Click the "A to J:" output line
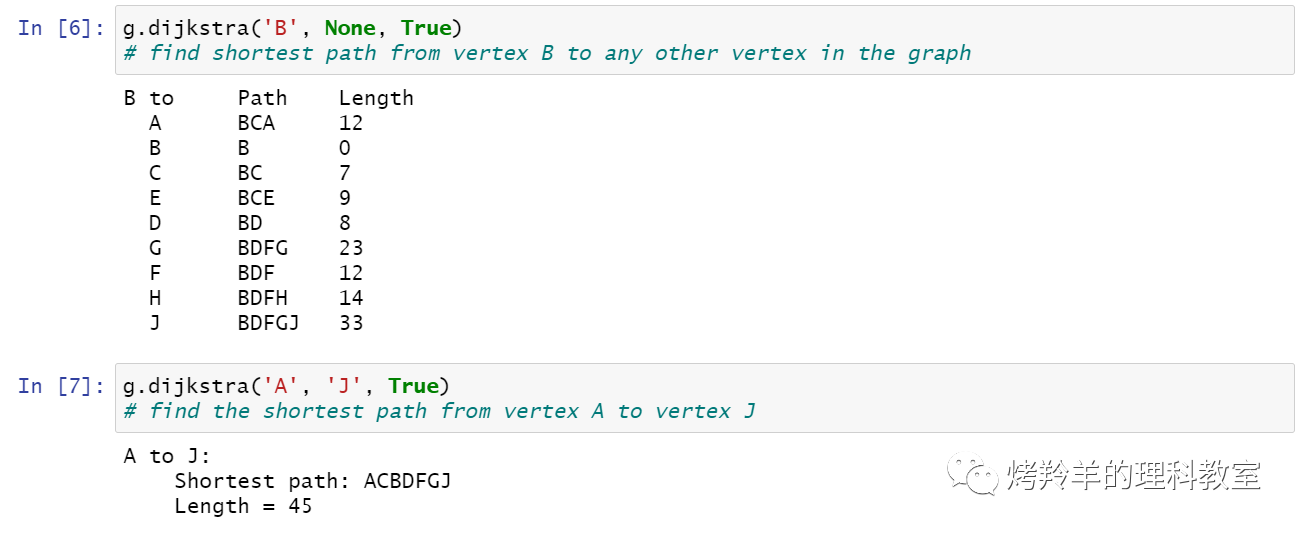This screenshot has width=1304, height=533. click(167, 456)
